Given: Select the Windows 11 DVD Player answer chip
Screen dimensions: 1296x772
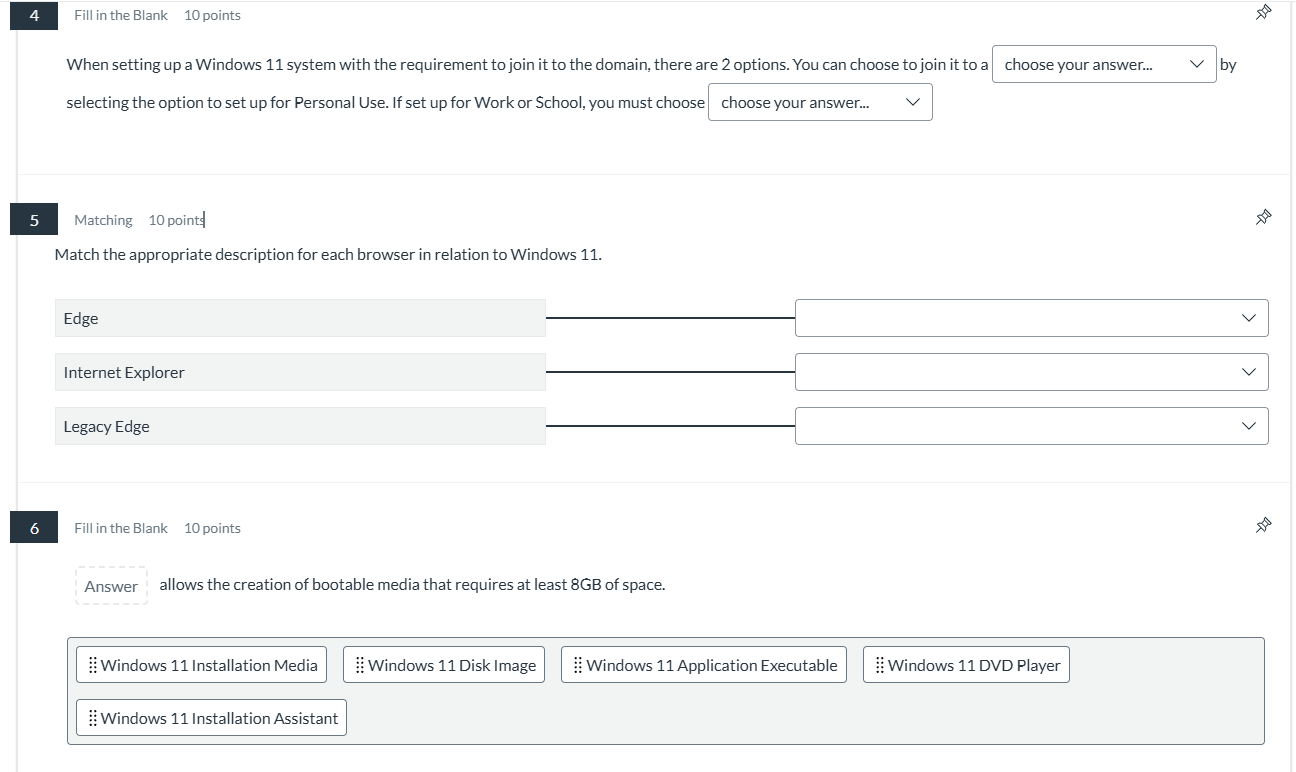Looking at the screenshot, I should click(x=966, y=665).
